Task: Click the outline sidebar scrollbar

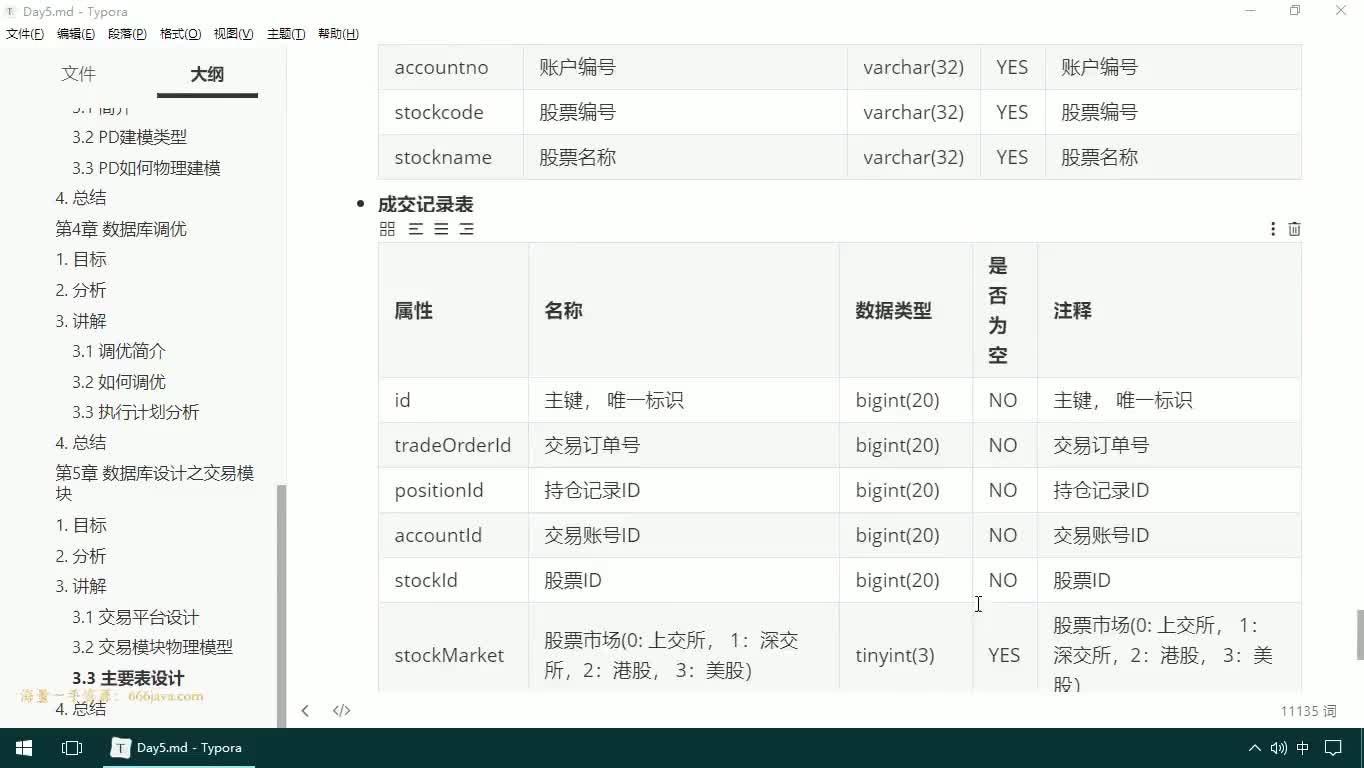Action: click(281, 605)
